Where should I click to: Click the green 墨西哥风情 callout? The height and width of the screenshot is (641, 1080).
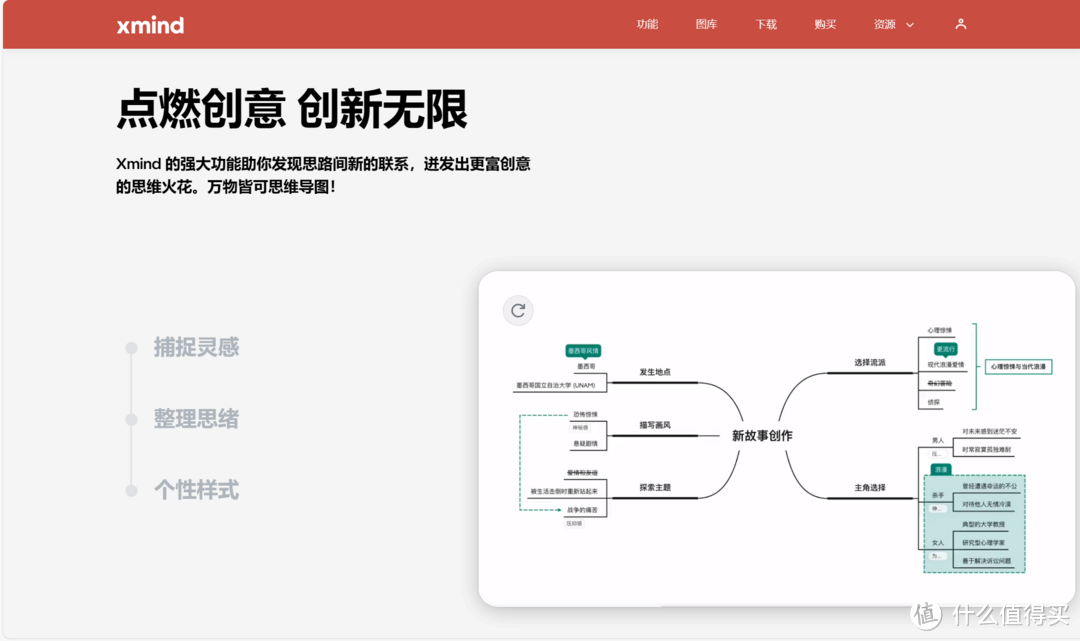point(583,351)
